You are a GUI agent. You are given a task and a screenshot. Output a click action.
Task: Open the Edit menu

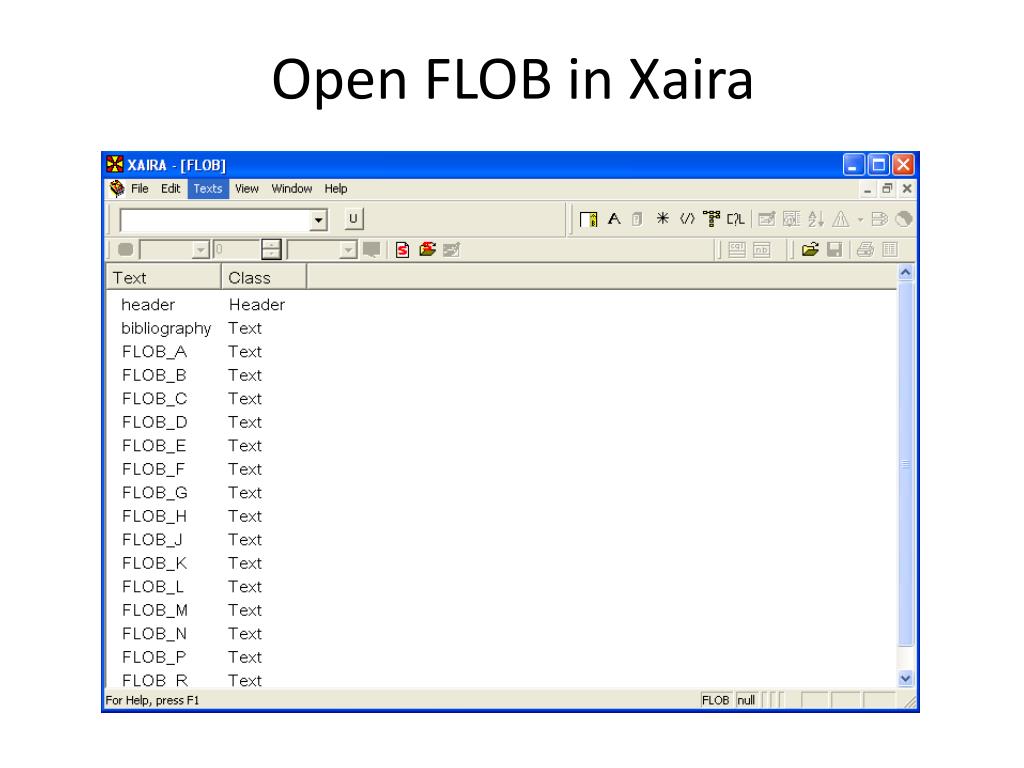[170, 189]
